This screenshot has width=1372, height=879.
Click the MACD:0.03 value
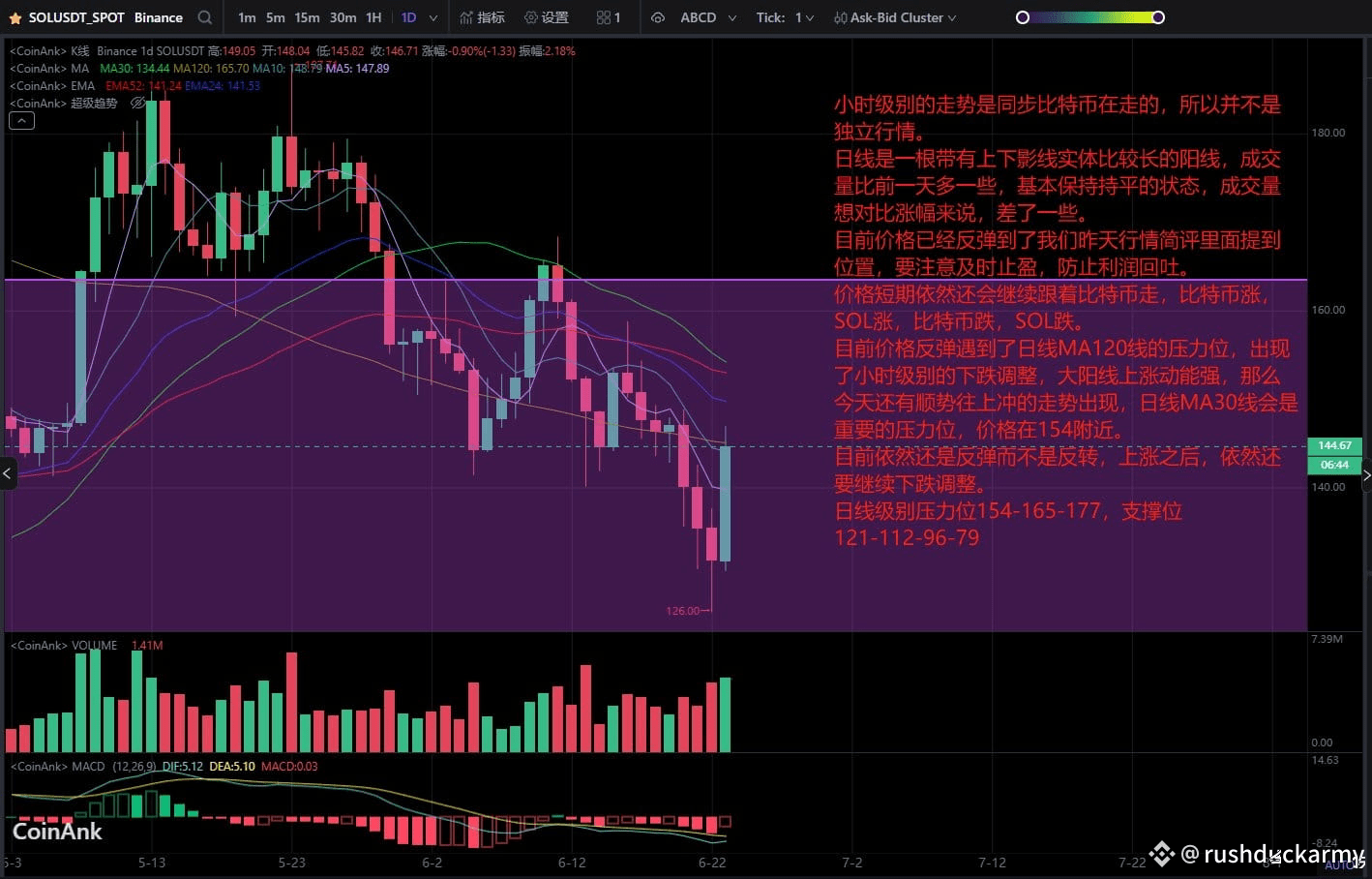coord(289,766)
